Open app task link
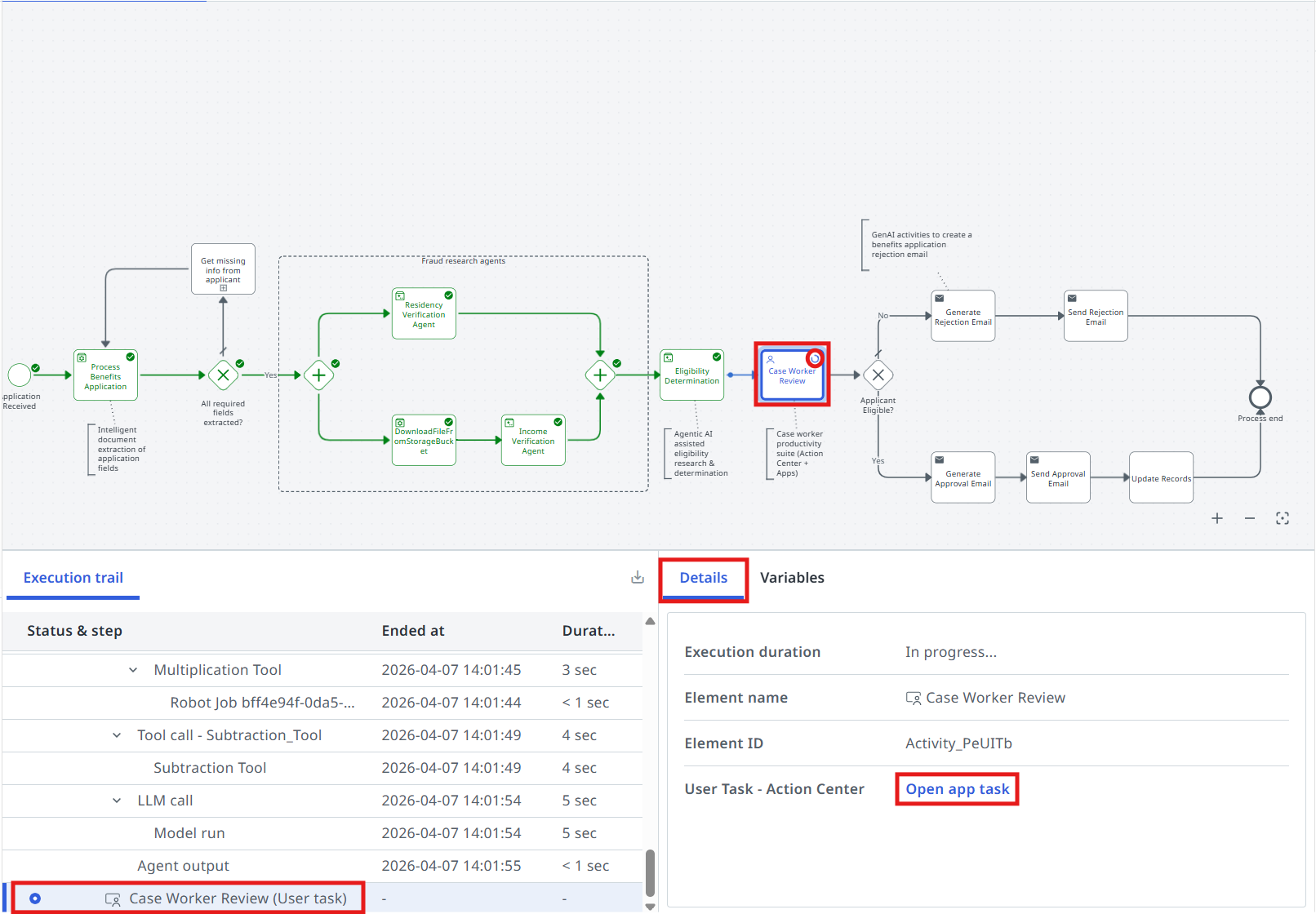This screenshot has height=914, width=1316. [x=958, y=789]
